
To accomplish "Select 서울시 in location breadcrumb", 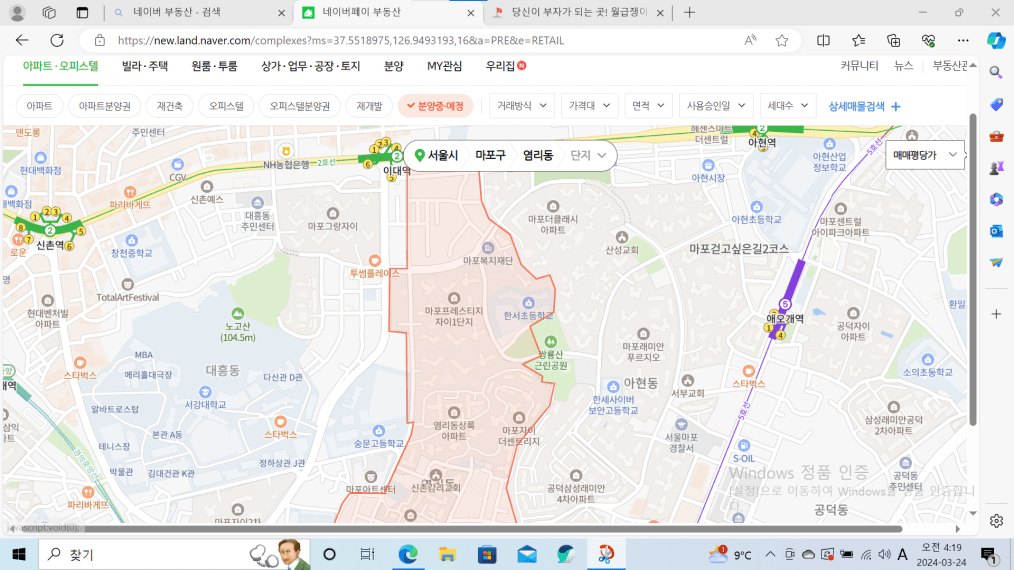I will pyautogui.click(x=442, y=155).
